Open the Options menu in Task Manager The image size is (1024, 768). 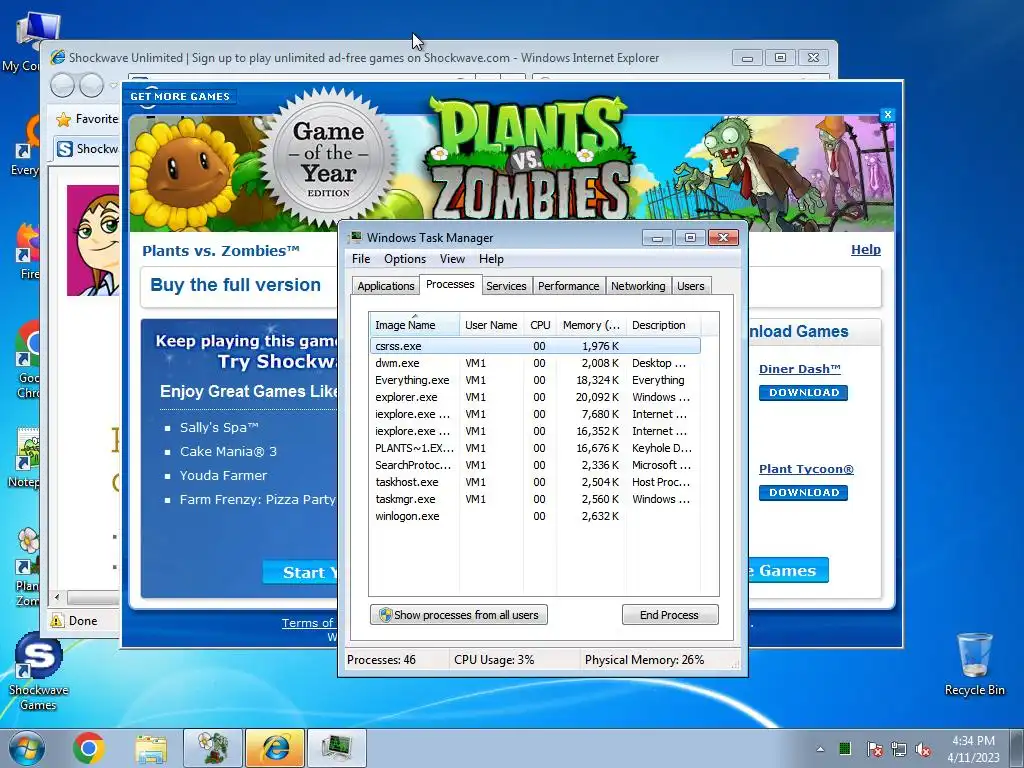pyautogui.click(x=405, y=259)
